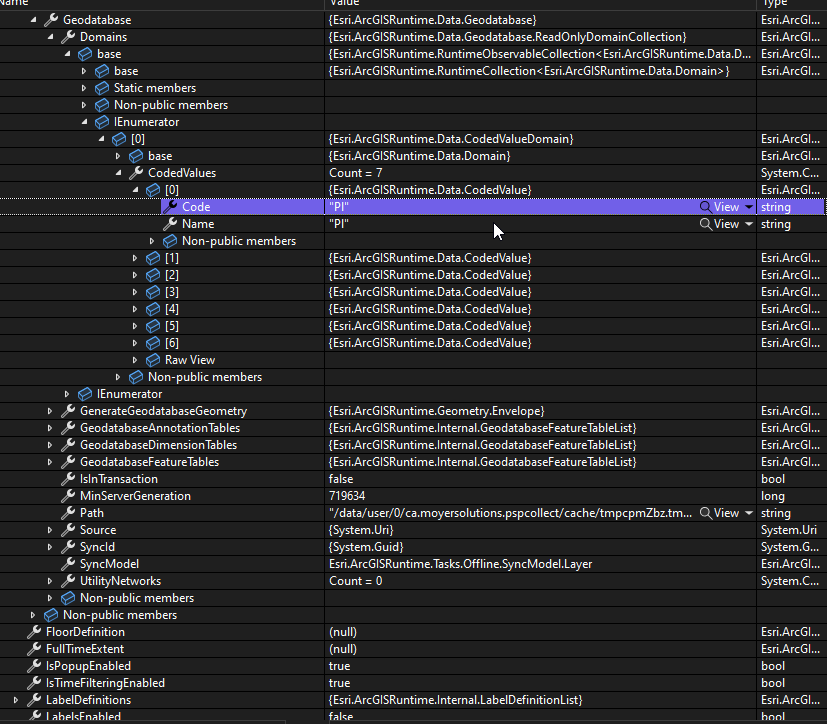Screen dimensions: 827x724
Task: Open visualizer dropdown arrow for Path row
Action: click(749, 513)
